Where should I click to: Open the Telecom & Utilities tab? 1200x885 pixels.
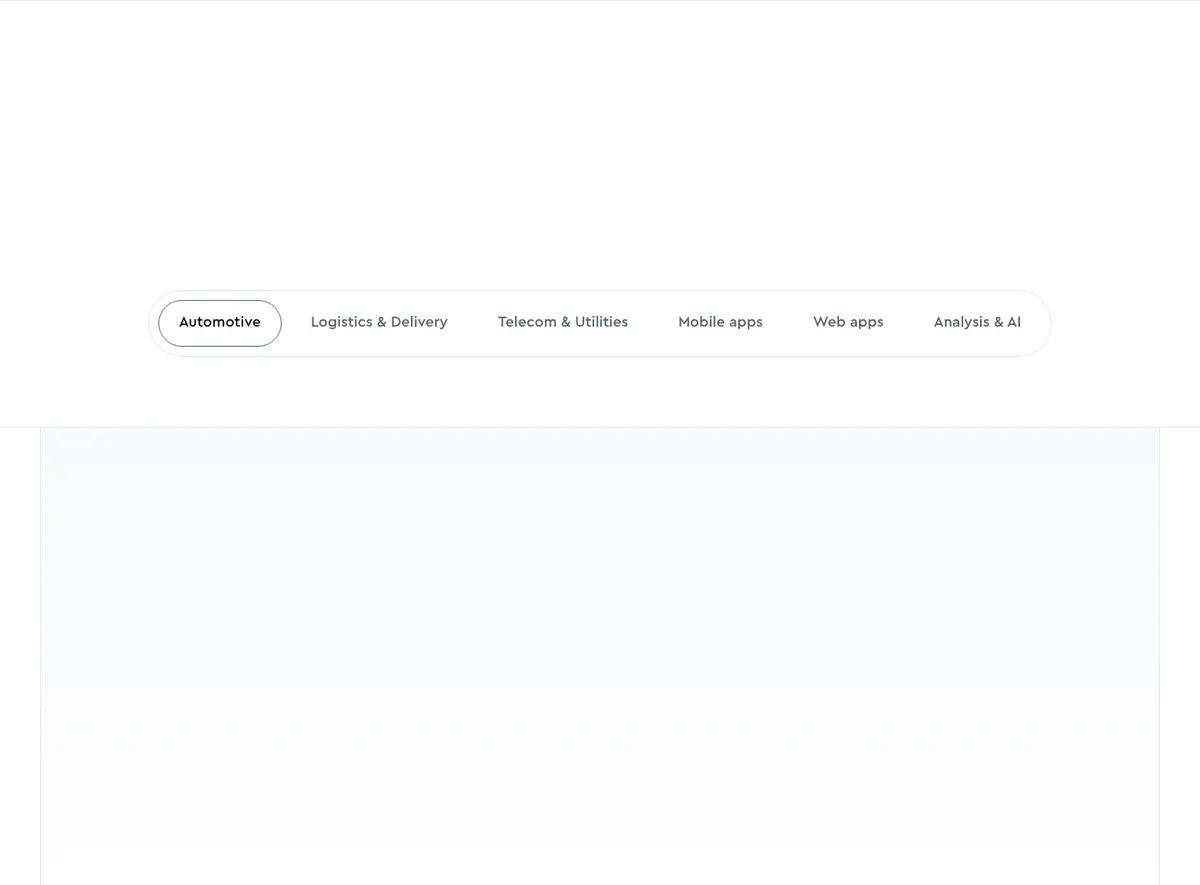[x=563, y=323]
